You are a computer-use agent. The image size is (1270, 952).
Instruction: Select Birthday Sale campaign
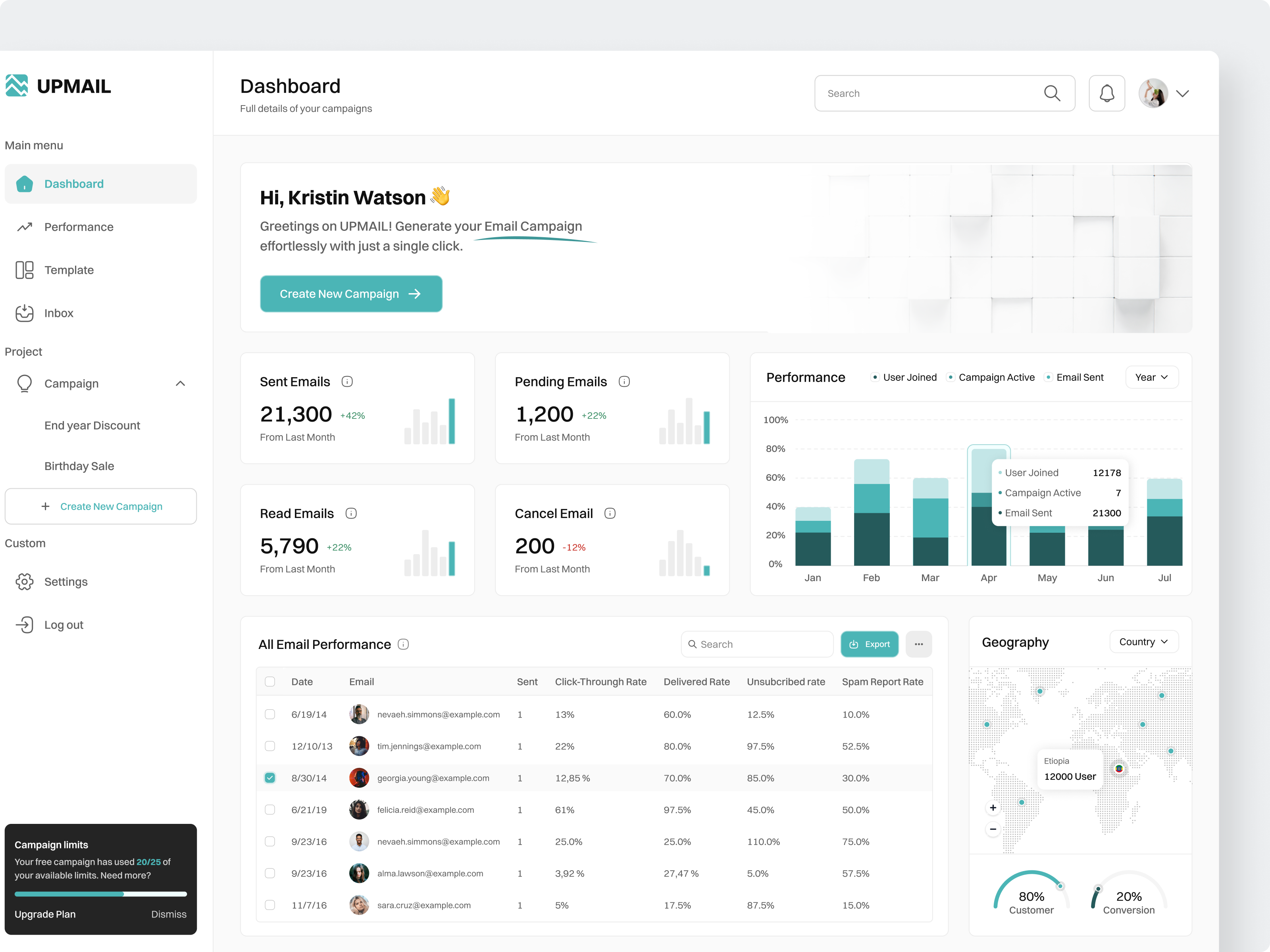click(79, 466)
